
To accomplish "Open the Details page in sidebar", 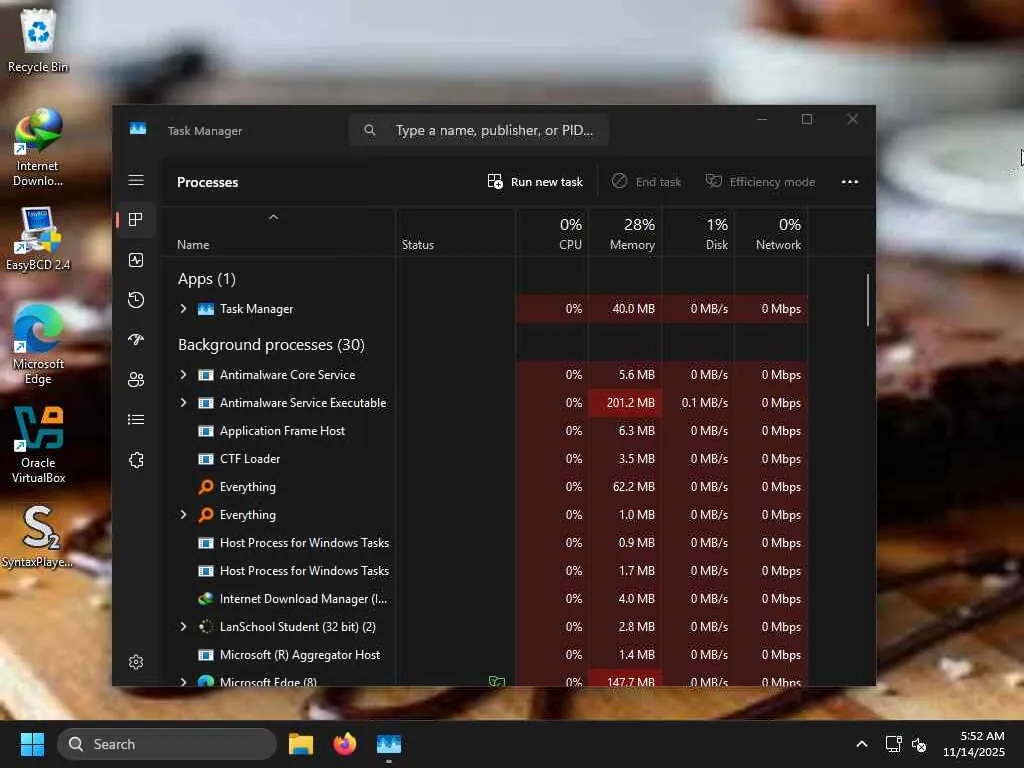I will [136, 419].
